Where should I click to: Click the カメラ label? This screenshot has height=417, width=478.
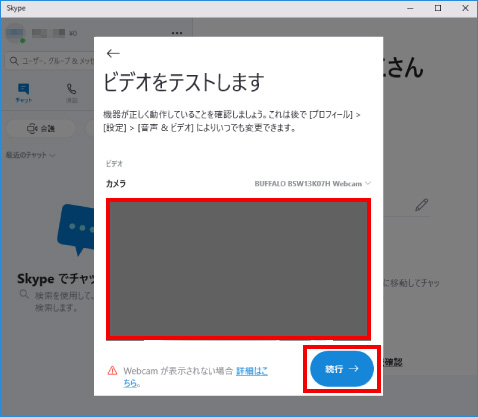pyautogui.click(x=116, y=184)
